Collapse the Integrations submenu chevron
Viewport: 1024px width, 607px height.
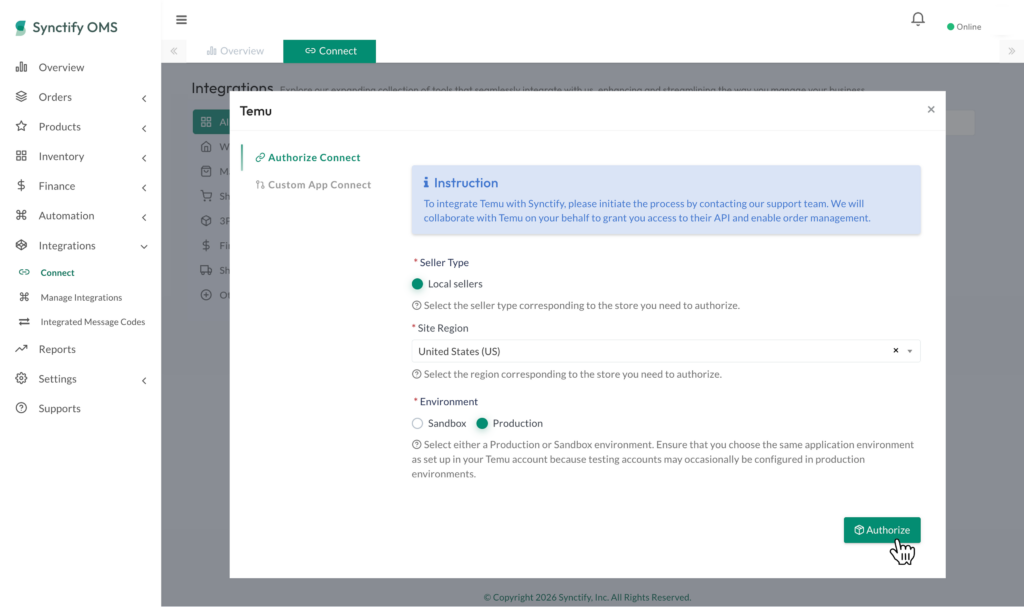[x=144, y=247]
